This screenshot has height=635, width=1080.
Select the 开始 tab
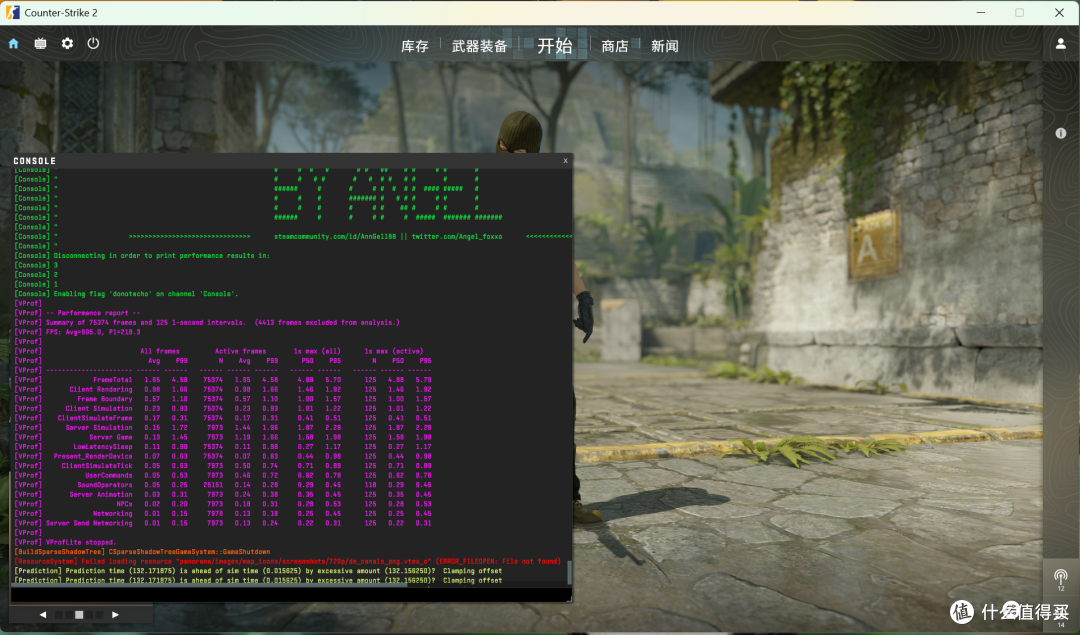(554, 45)
